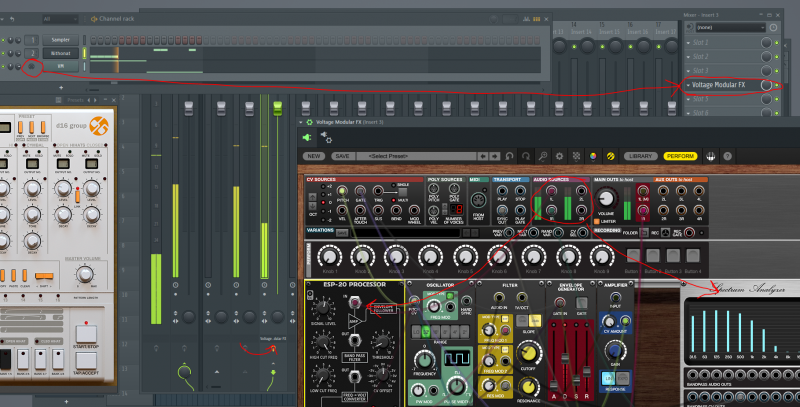
Task: Expand Voltage Modular FX slot arrow in mixer
Action: coord(688,85)
